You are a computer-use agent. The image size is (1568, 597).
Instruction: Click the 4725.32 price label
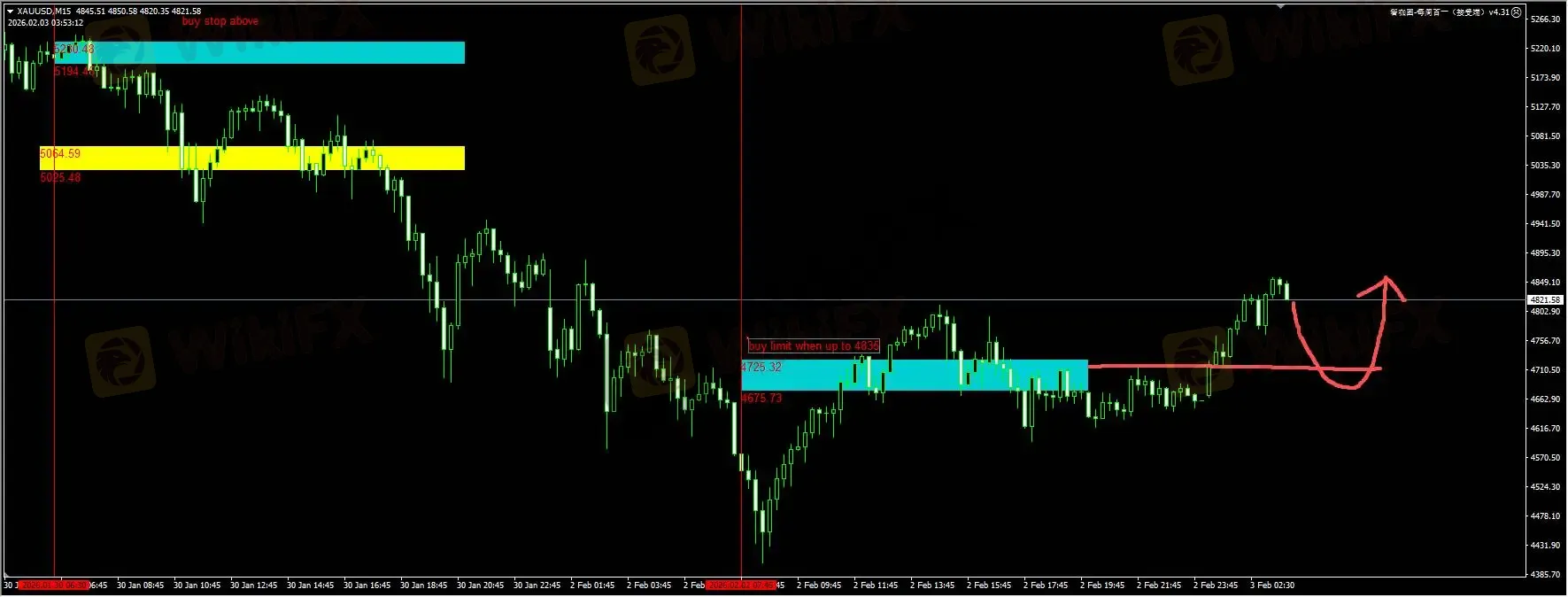[761, 368]
